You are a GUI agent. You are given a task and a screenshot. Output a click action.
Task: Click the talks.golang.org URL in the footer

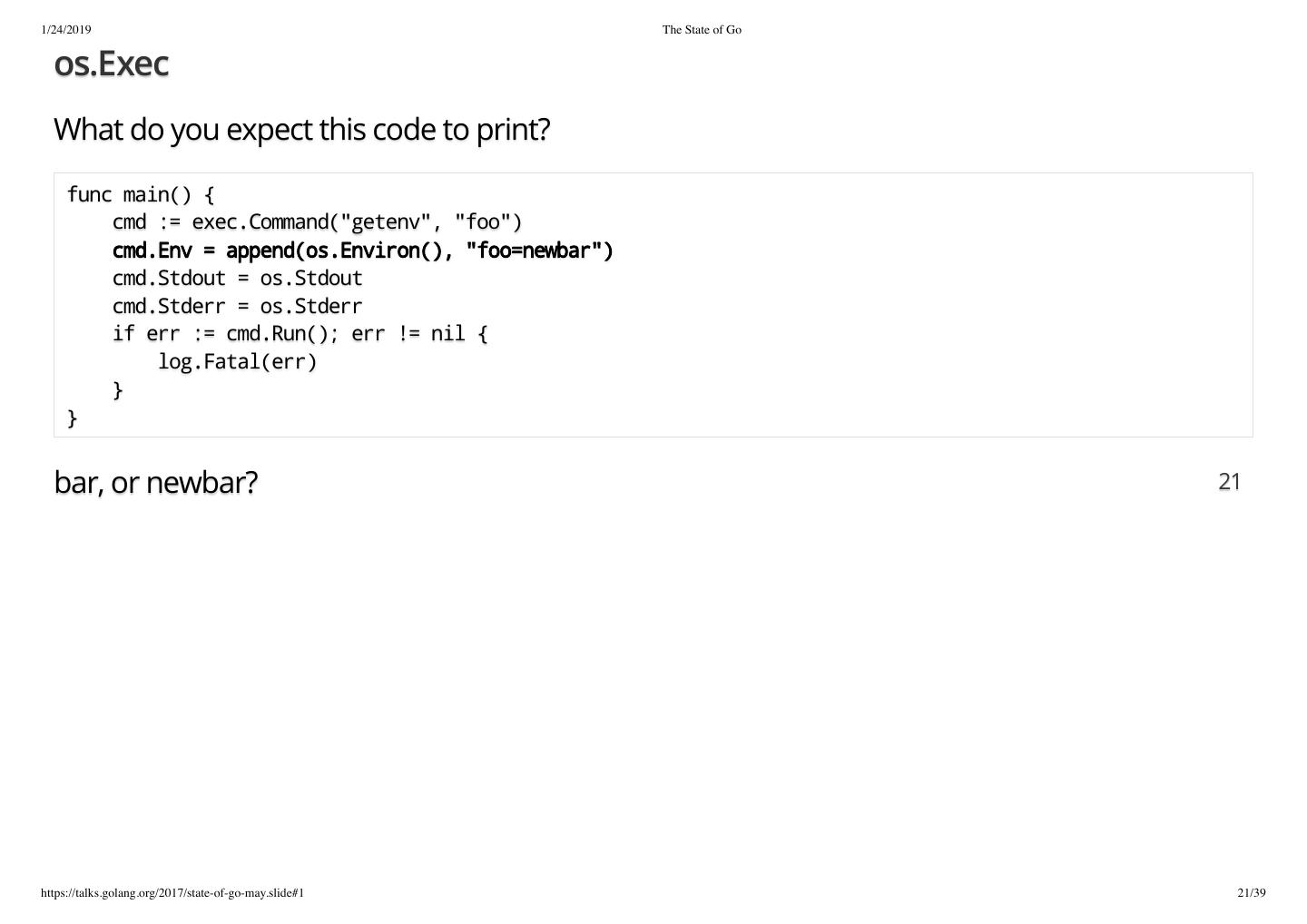pos(172,893)
